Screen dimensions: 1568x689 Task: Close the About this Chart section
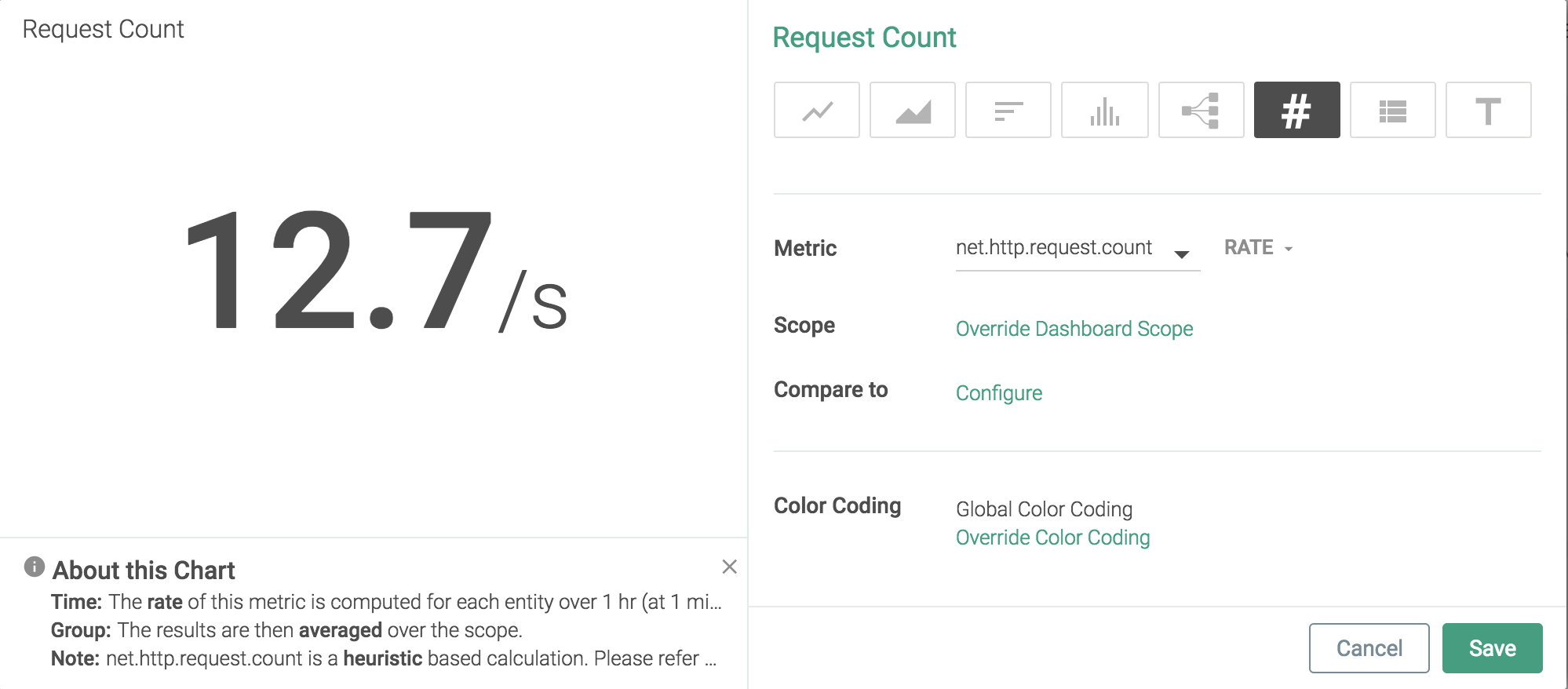pyautogui.click(x=730, y=567)
